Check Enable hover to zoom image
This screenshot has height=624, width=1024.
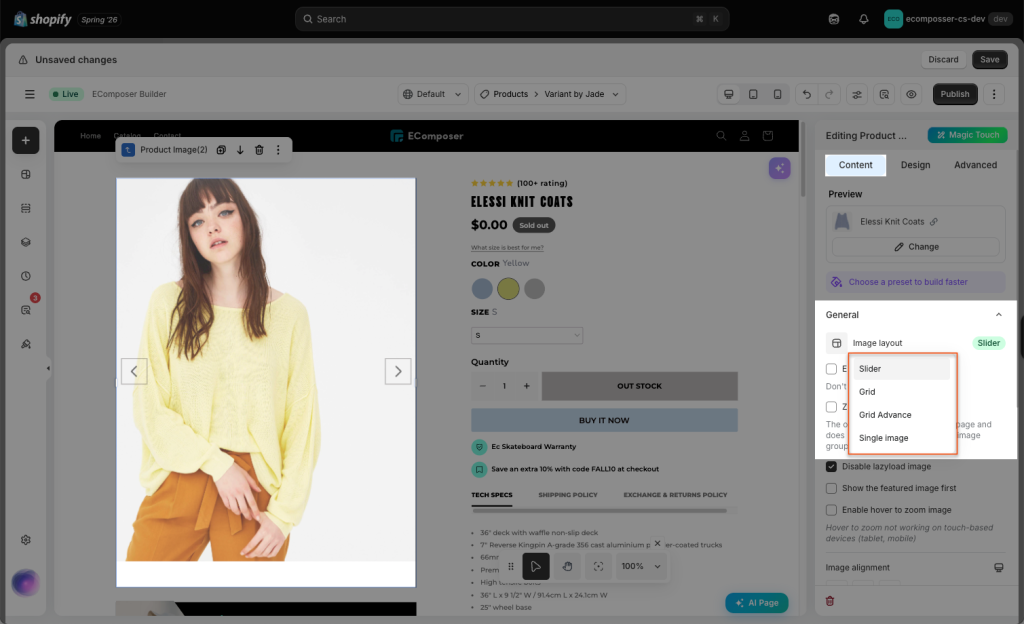(831, 510)
